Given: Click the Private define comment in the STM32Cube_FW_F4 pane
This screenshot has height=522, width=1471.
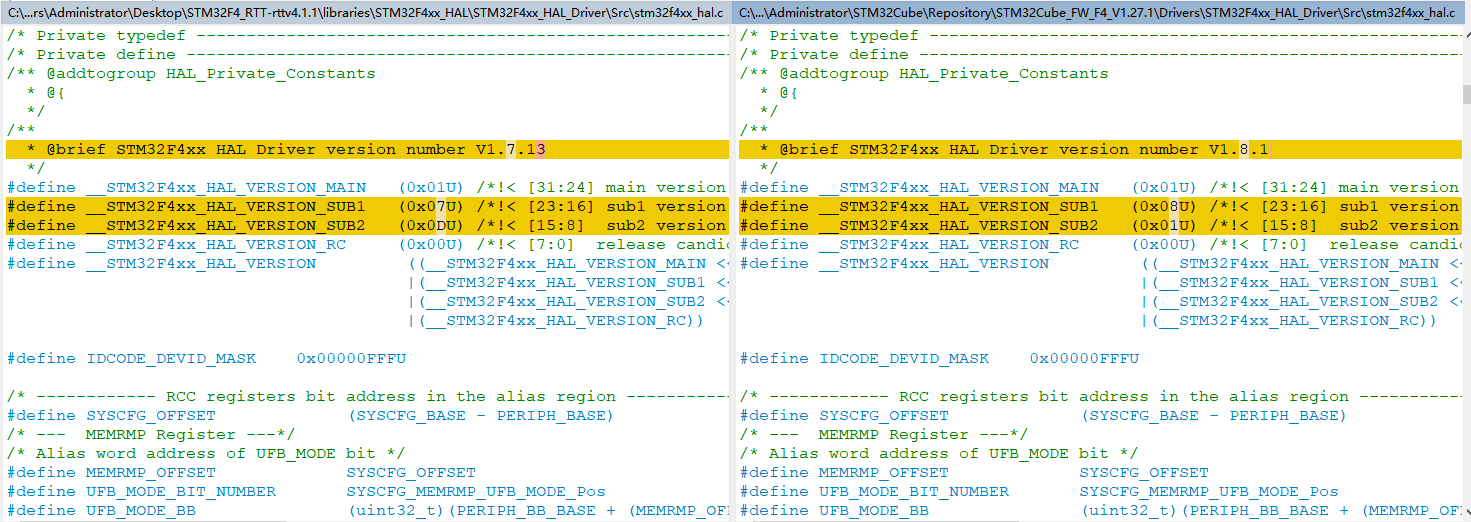Looking at the screenshot, I should (x=1099, y=55).
